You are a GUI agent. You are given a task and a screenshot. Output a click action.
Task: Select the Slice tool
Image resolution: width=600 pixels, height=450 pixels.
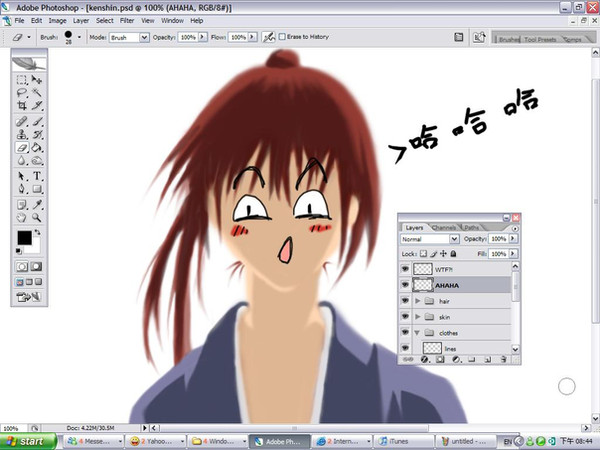point(37,105)
